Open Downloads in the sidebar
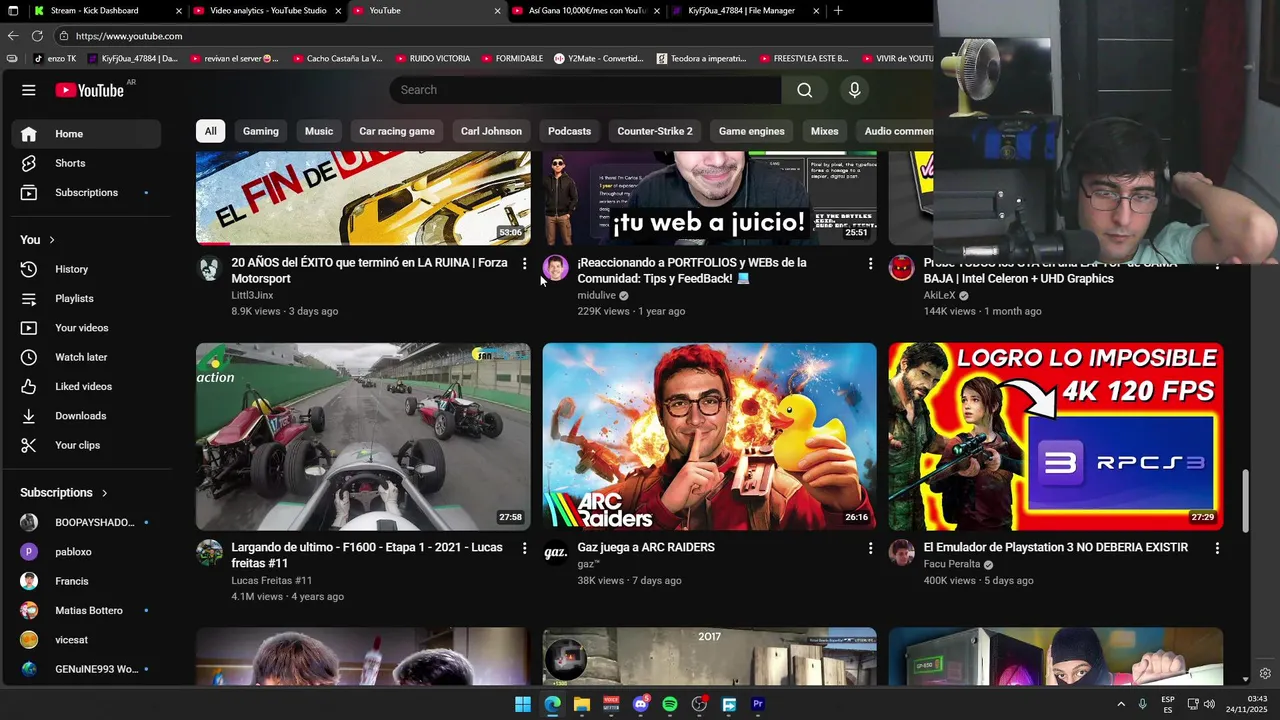The width and height of the screenshot is (1280, 720). point(86,416)
